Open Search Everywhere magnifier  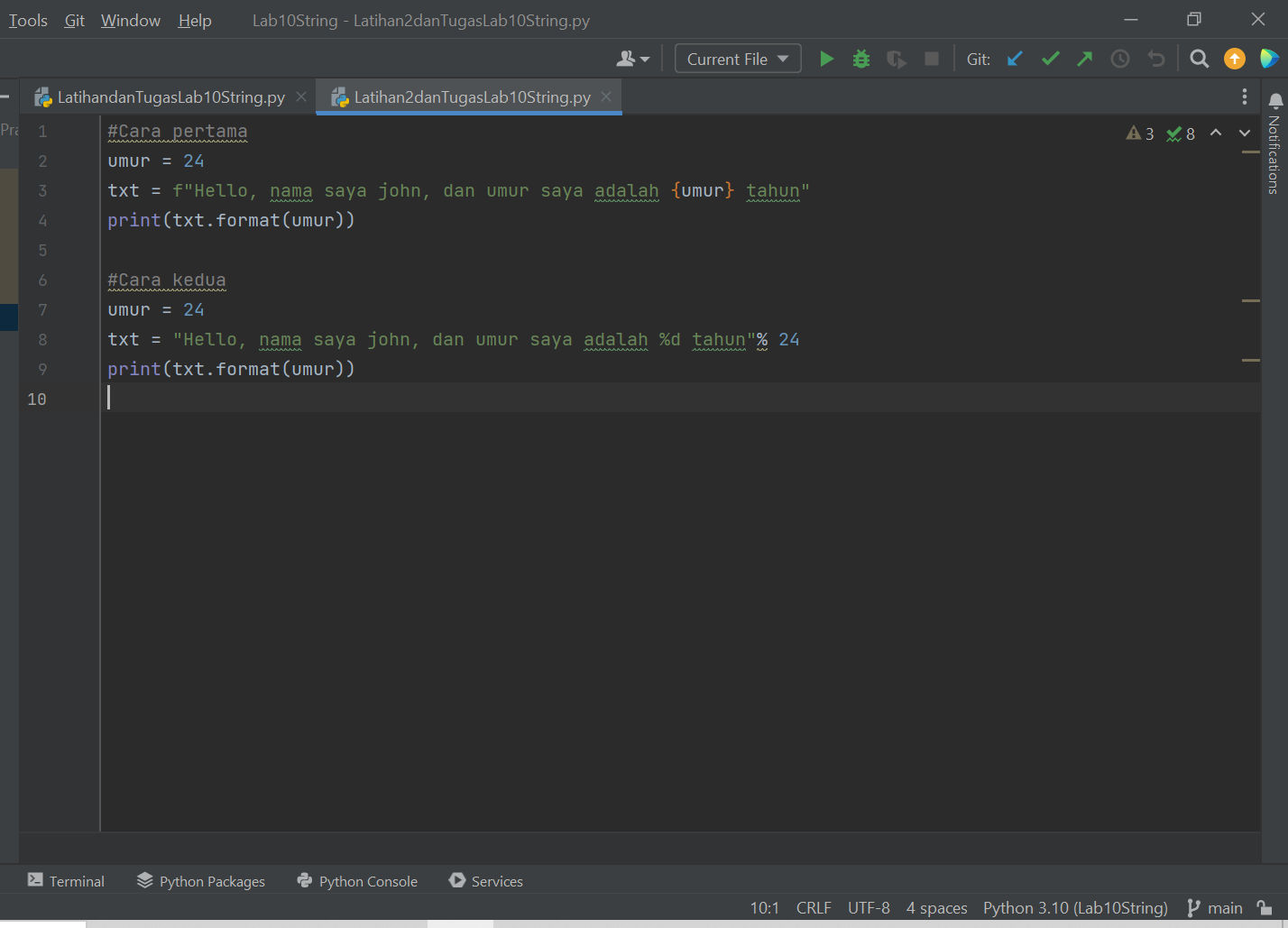coord(1199,58)
